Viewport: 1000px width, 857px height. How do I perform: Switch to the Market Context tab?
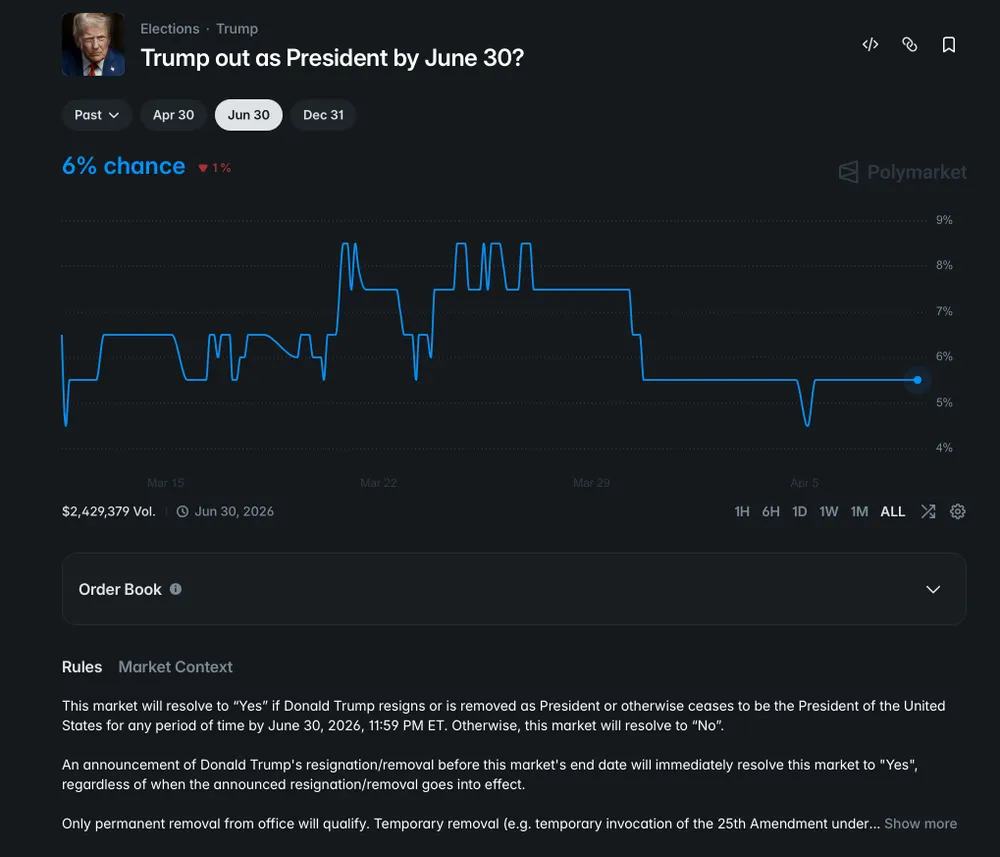(175, 667)
